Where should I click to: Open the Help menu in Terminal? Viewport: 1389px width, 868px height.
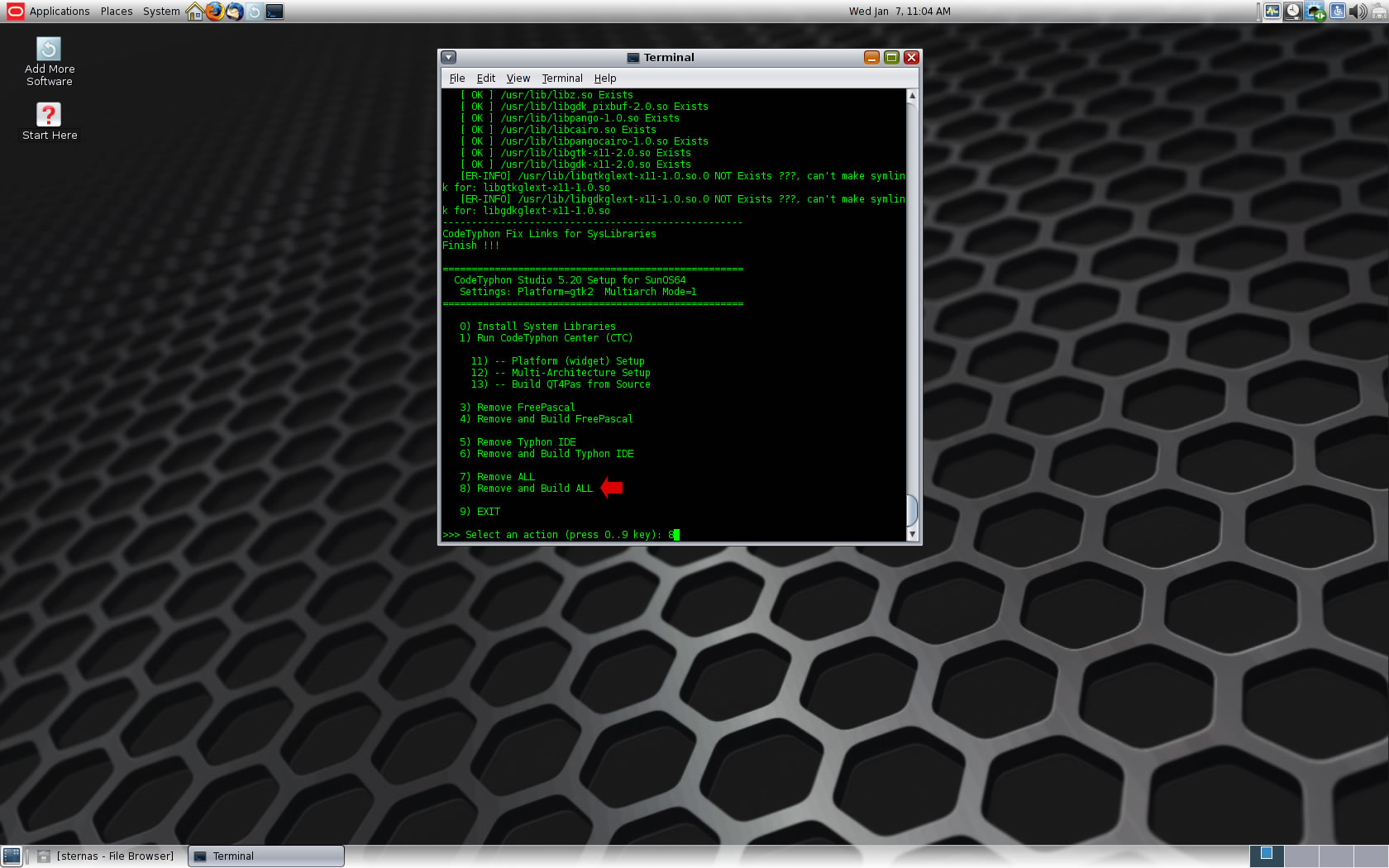coord(605,79)
